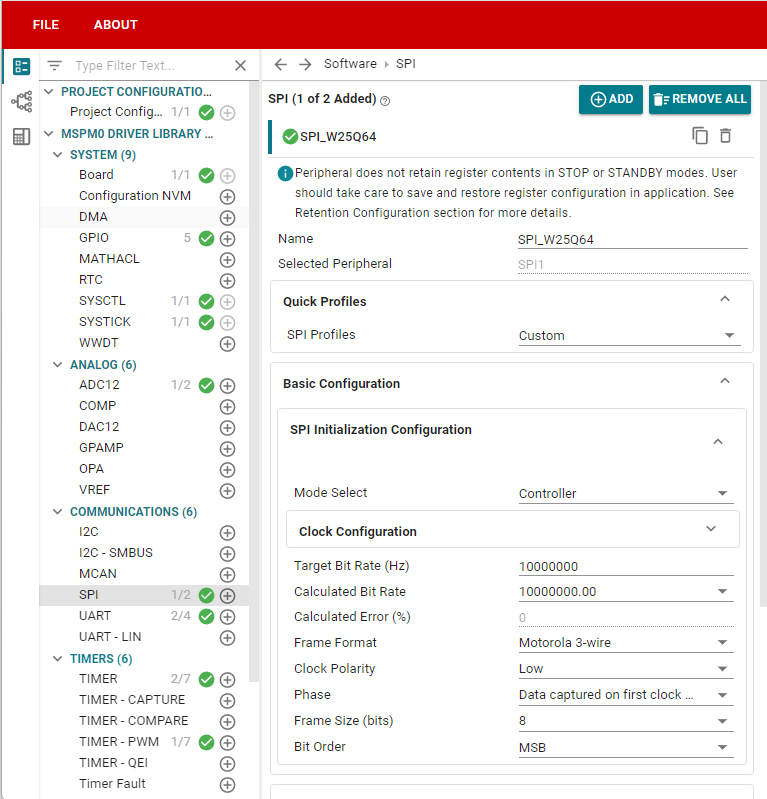
Task: Open the FILE menu
Action: [x=46, y=24]
